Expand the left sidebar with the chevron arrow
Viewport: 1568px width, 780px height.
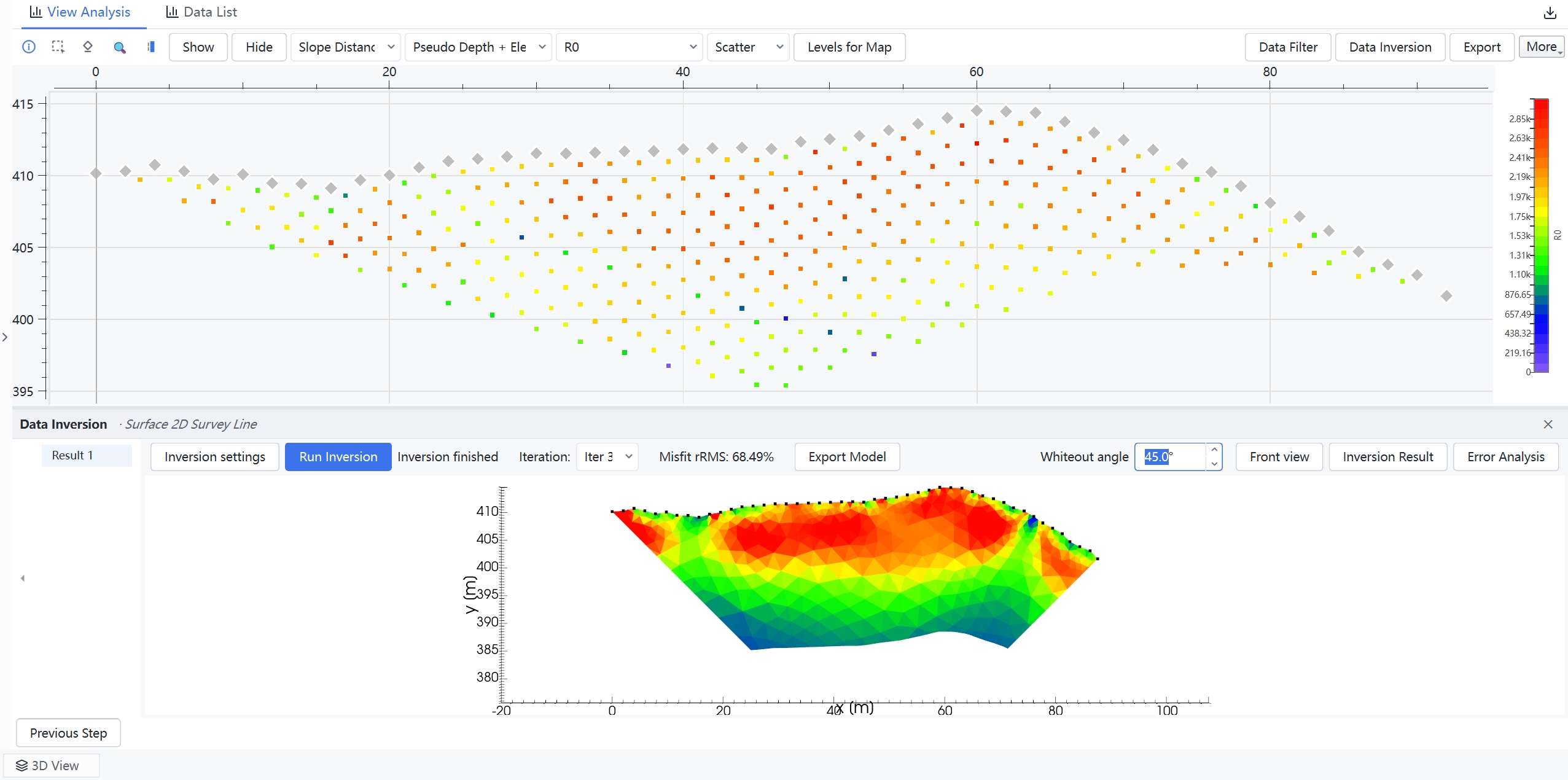pos(5,337)
